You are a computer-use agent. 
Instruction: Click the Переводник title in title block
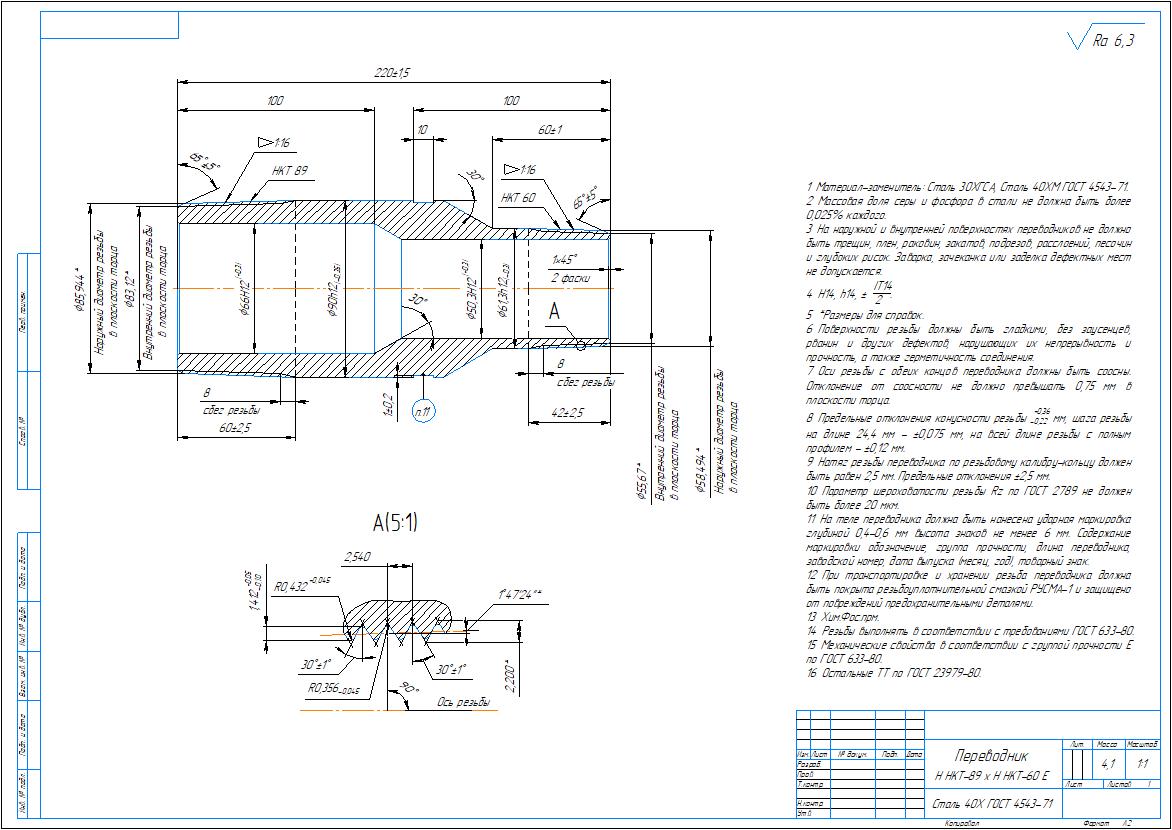(x=992, y=756)
